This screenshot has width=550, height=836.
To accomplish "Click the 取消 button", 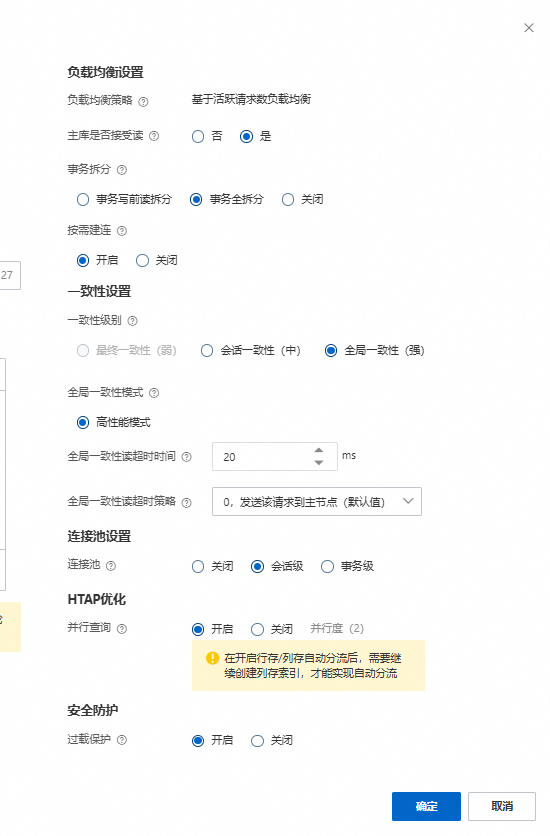I will pos(502,806).
